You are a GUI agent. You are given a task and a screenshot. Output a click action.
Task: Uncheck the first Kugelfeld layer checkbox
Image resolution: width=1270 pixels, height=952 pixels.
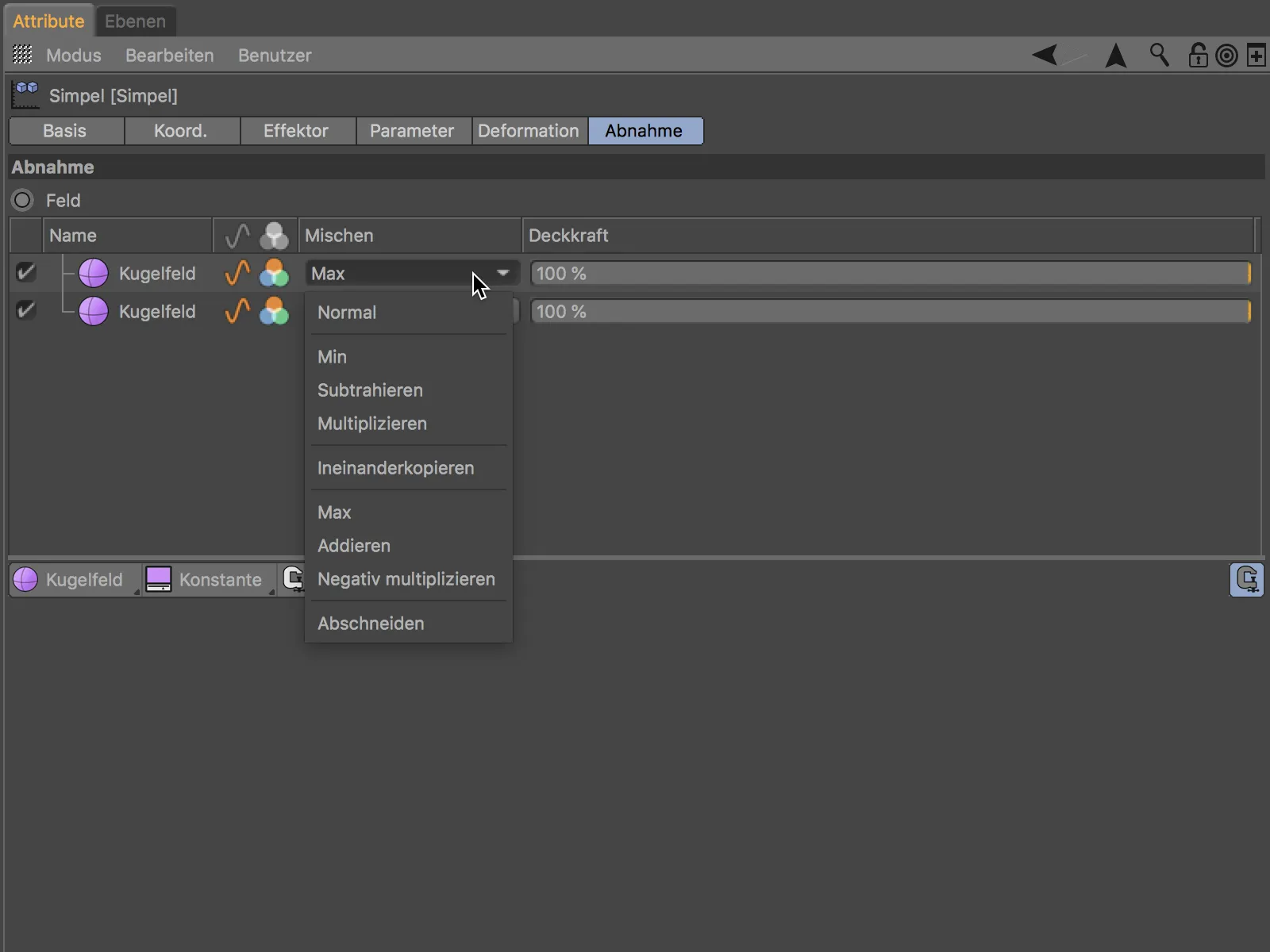click(25, 272)
